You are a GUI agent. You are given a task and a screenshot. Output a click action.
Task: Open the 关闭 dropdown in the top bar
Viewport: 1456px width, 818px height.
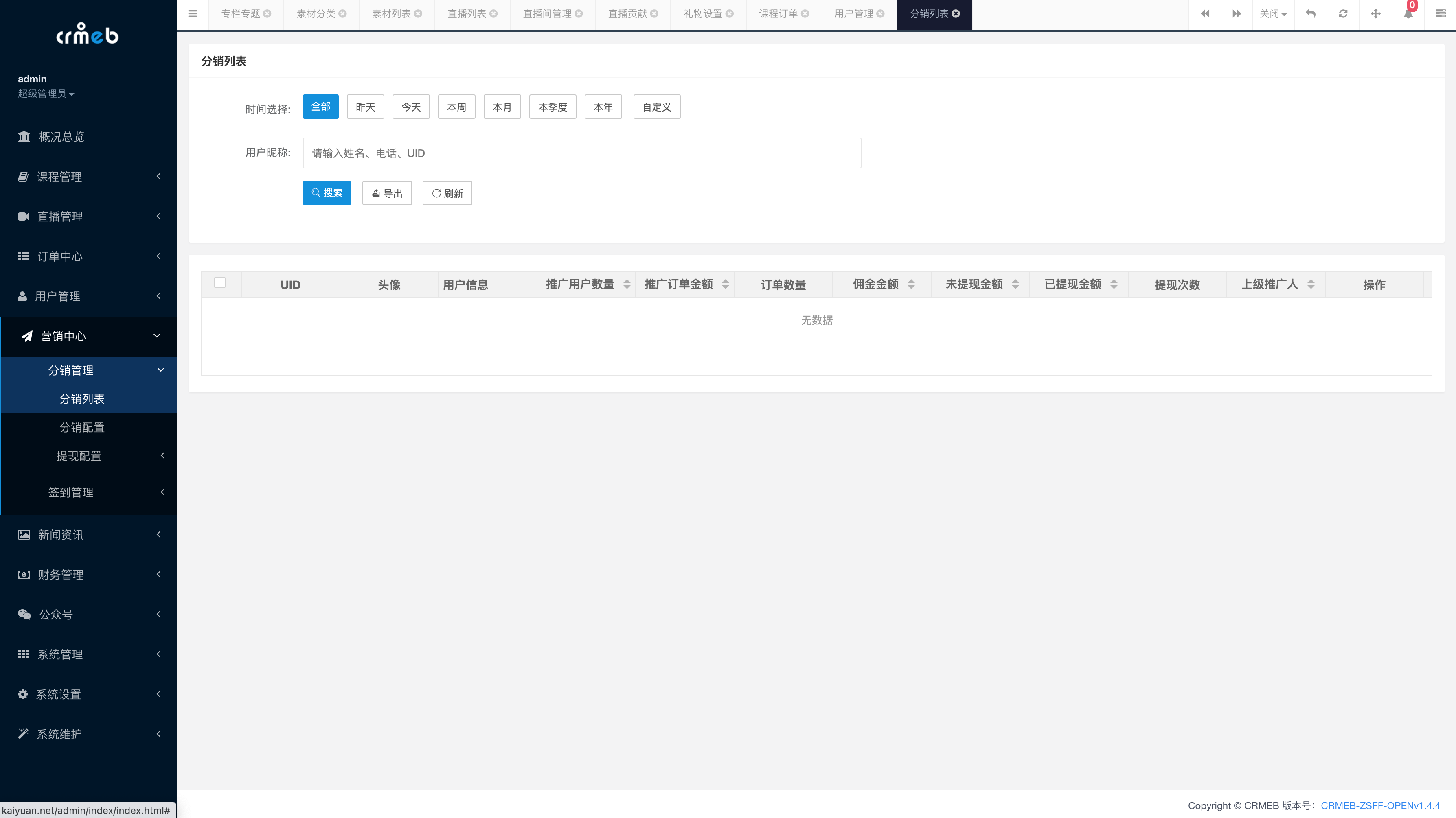[x=1274, y=14]
